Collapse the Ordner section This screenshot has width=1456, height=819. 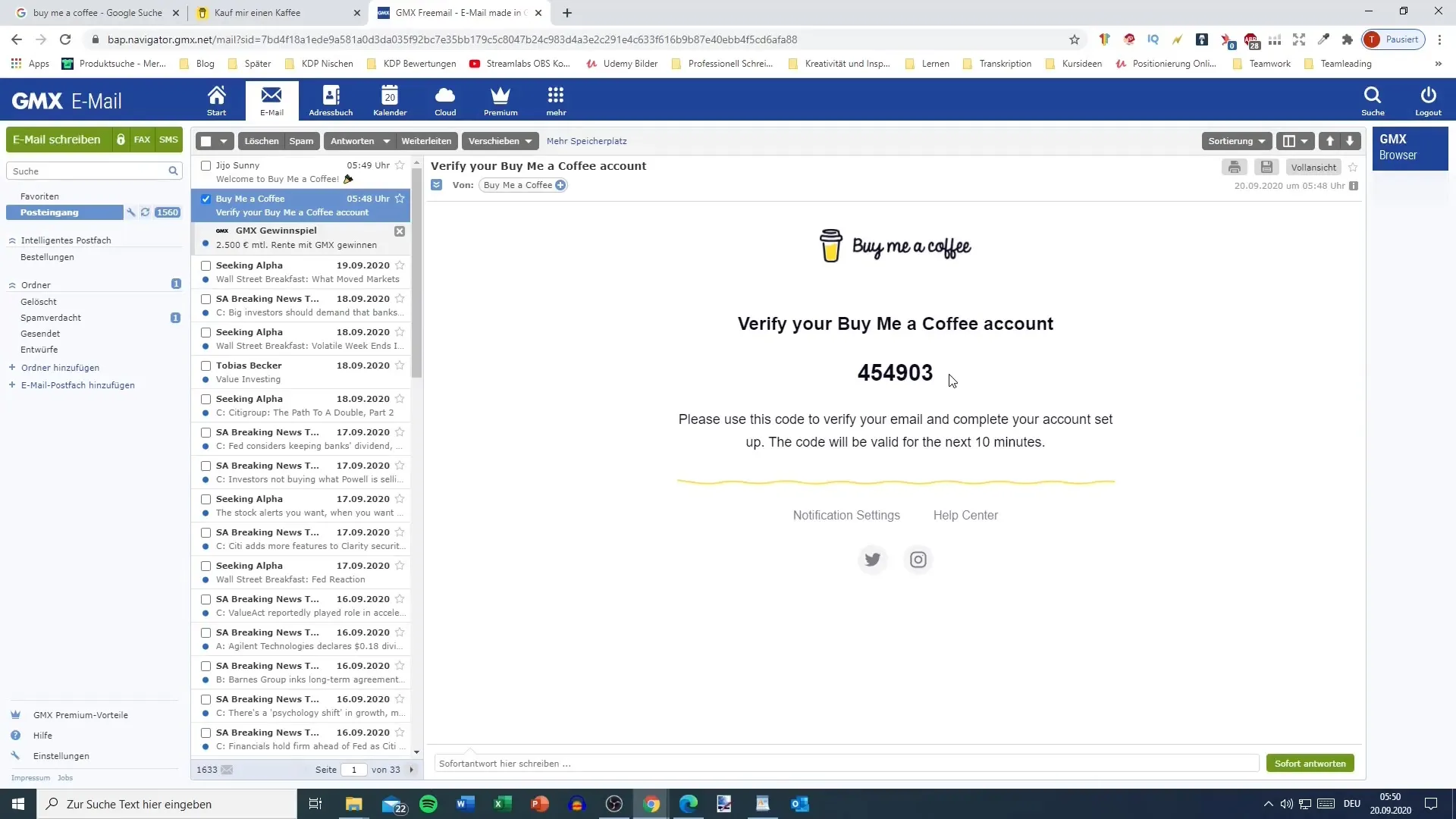pos(12,285)
